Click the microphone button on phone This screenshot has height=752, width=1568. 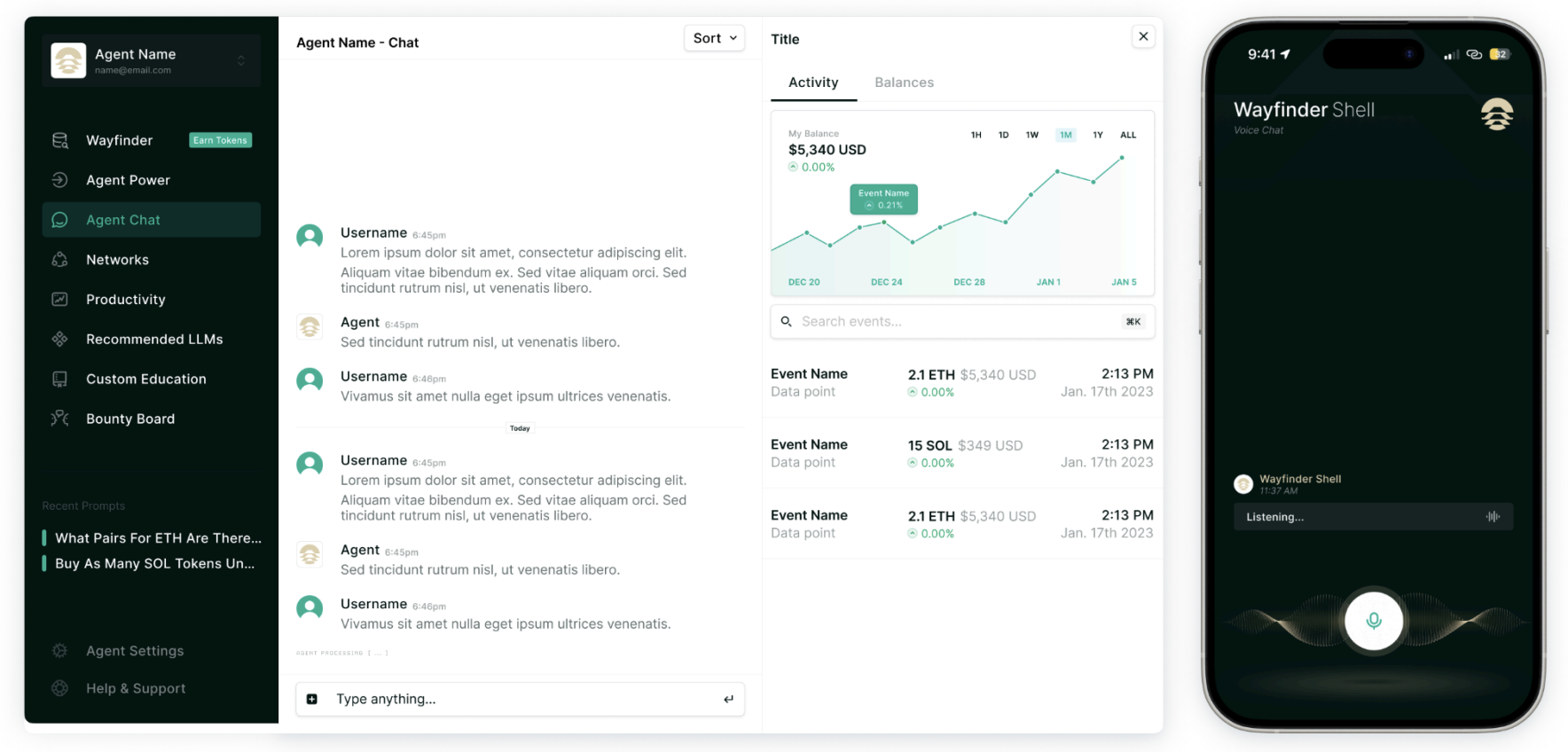coord(1373,621)
